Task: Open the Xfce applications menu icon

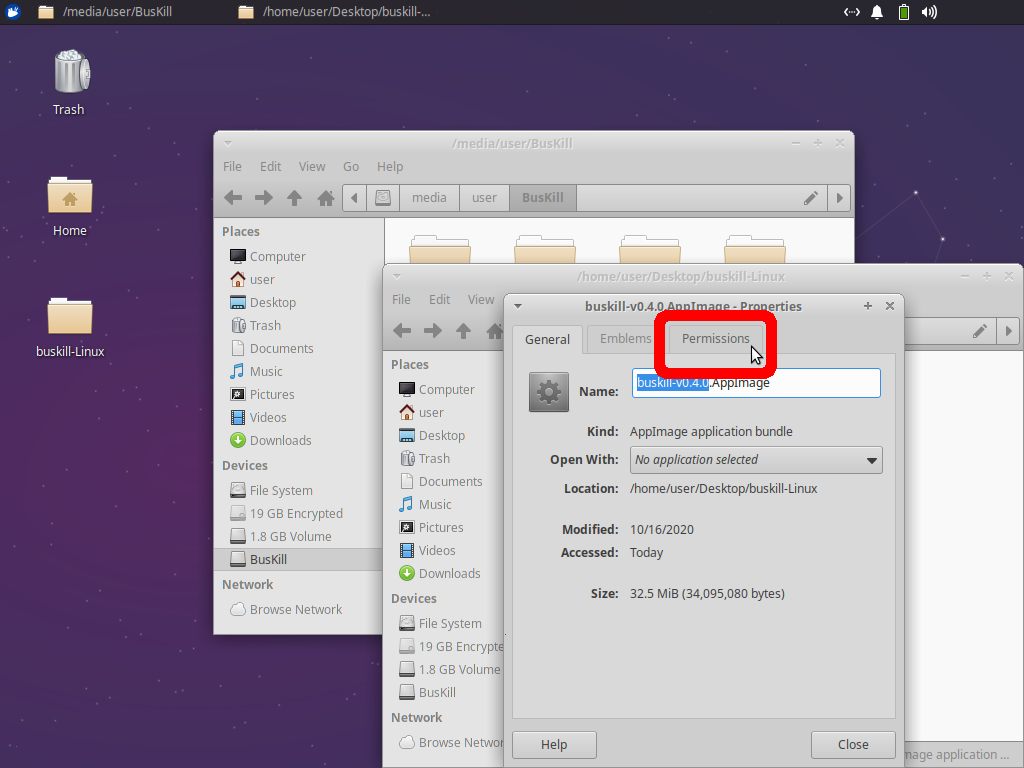Action: coord(12,12)
